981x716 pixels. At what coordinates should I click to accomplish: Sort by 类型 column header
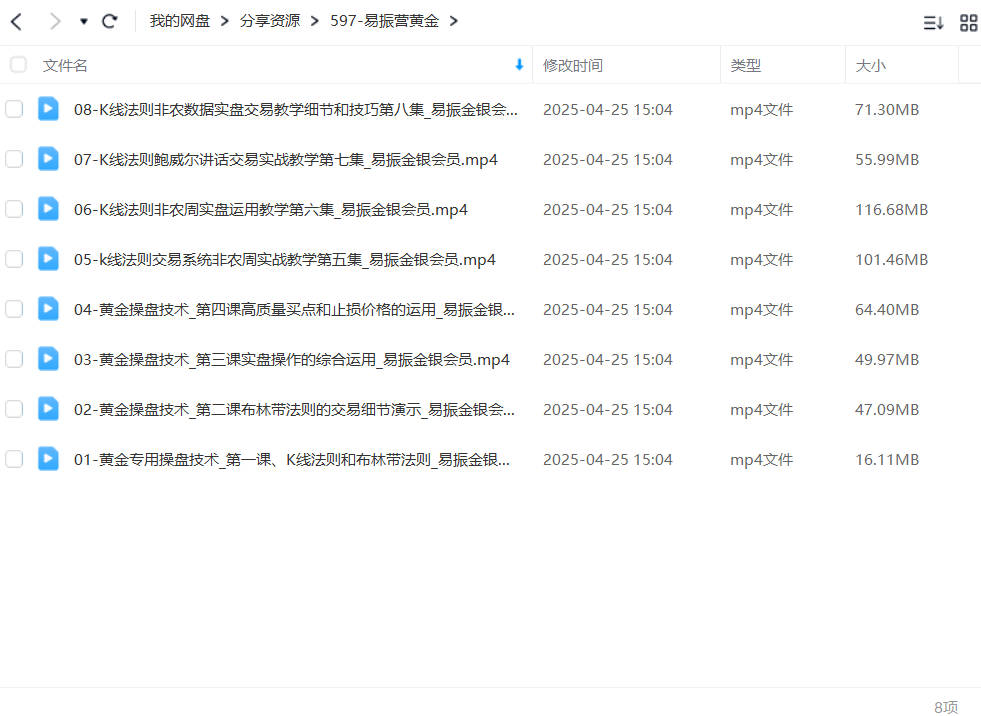tap(745, 66)
